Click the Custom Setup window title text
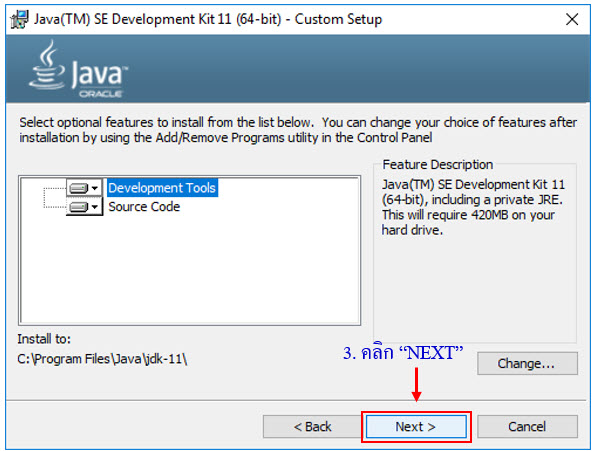 tap(208, 19)
